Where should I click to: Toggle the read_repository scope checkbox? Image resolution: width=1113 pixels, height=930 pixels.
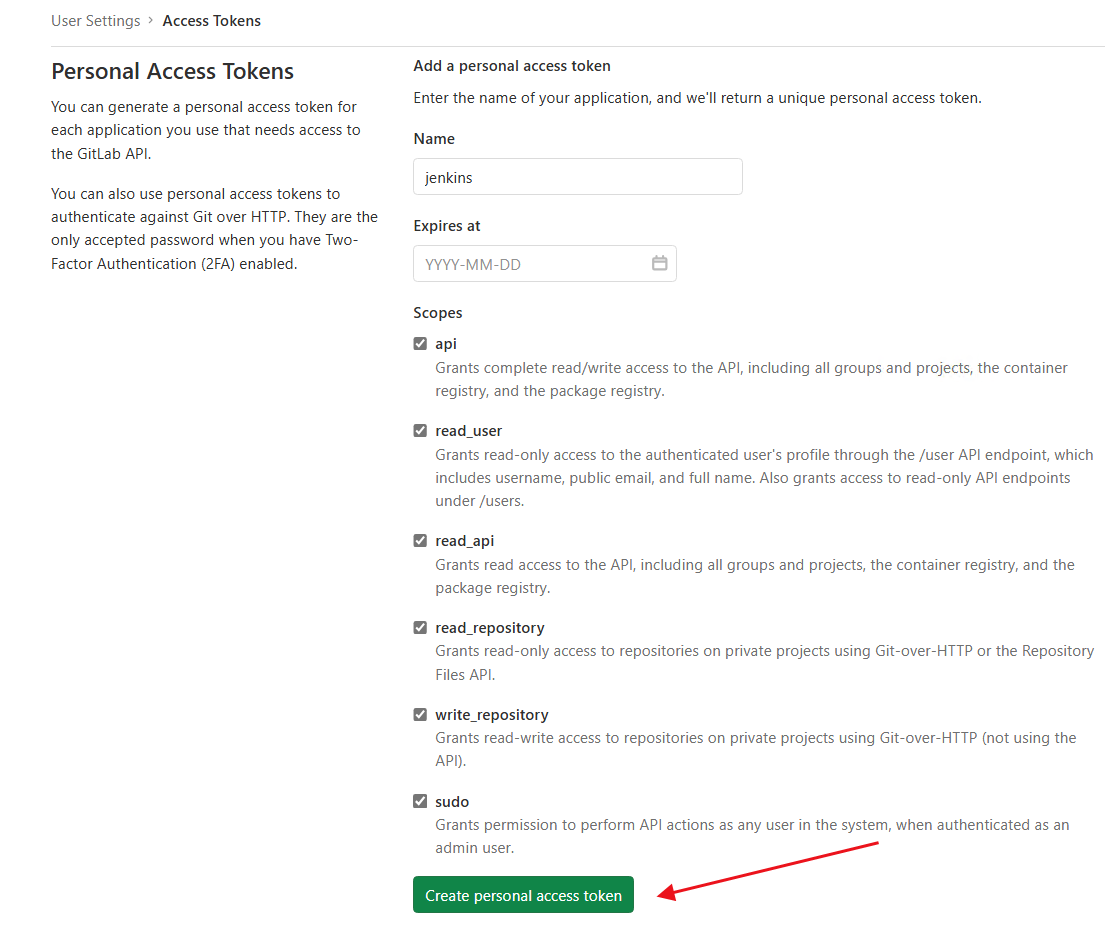420,628
